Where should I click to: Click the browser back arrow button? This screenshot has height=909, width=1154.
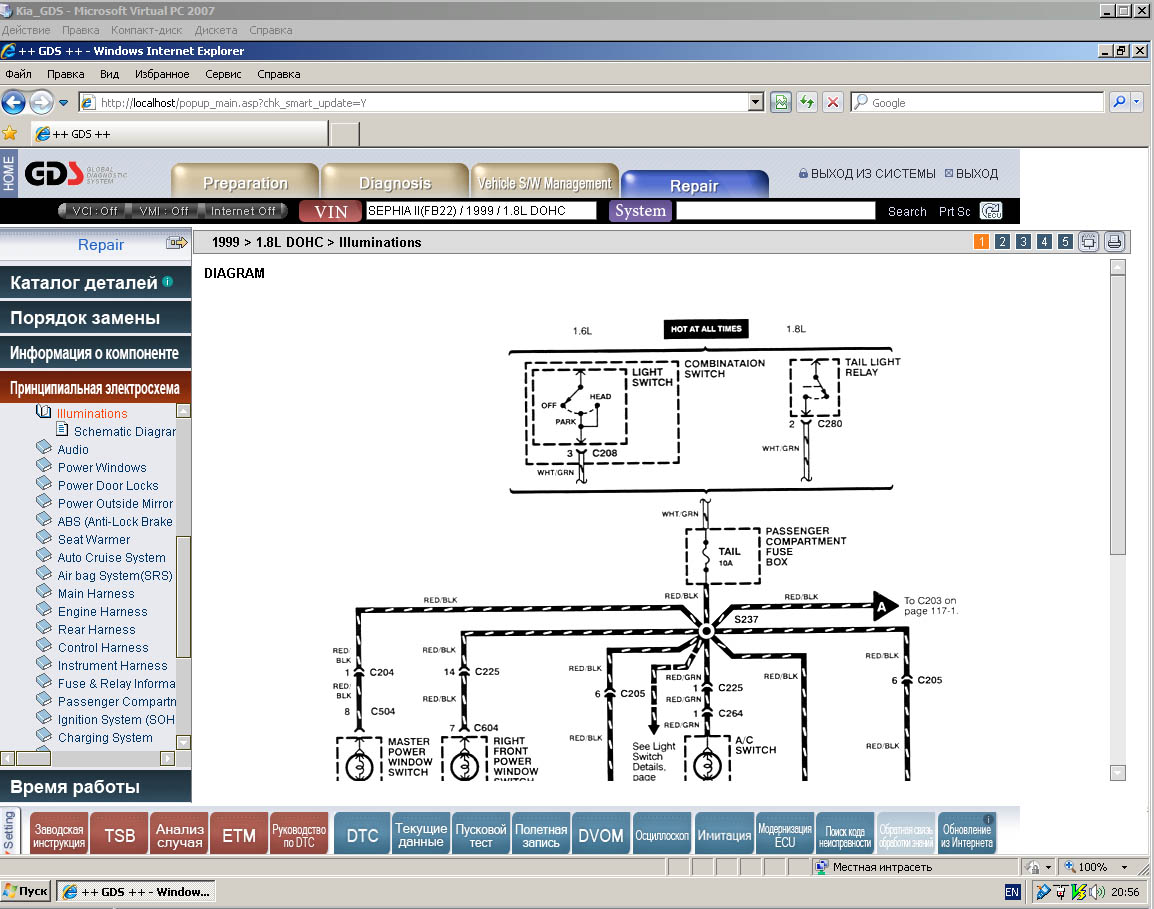click(x=14, y=102)
